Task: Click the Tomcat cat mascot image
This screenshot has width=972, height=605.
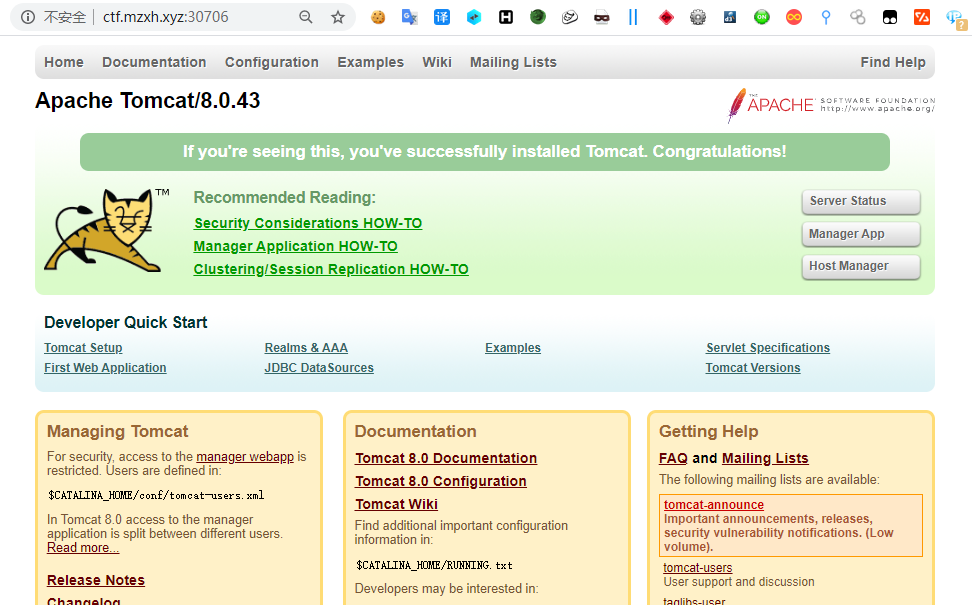Action: coord(106,230)
